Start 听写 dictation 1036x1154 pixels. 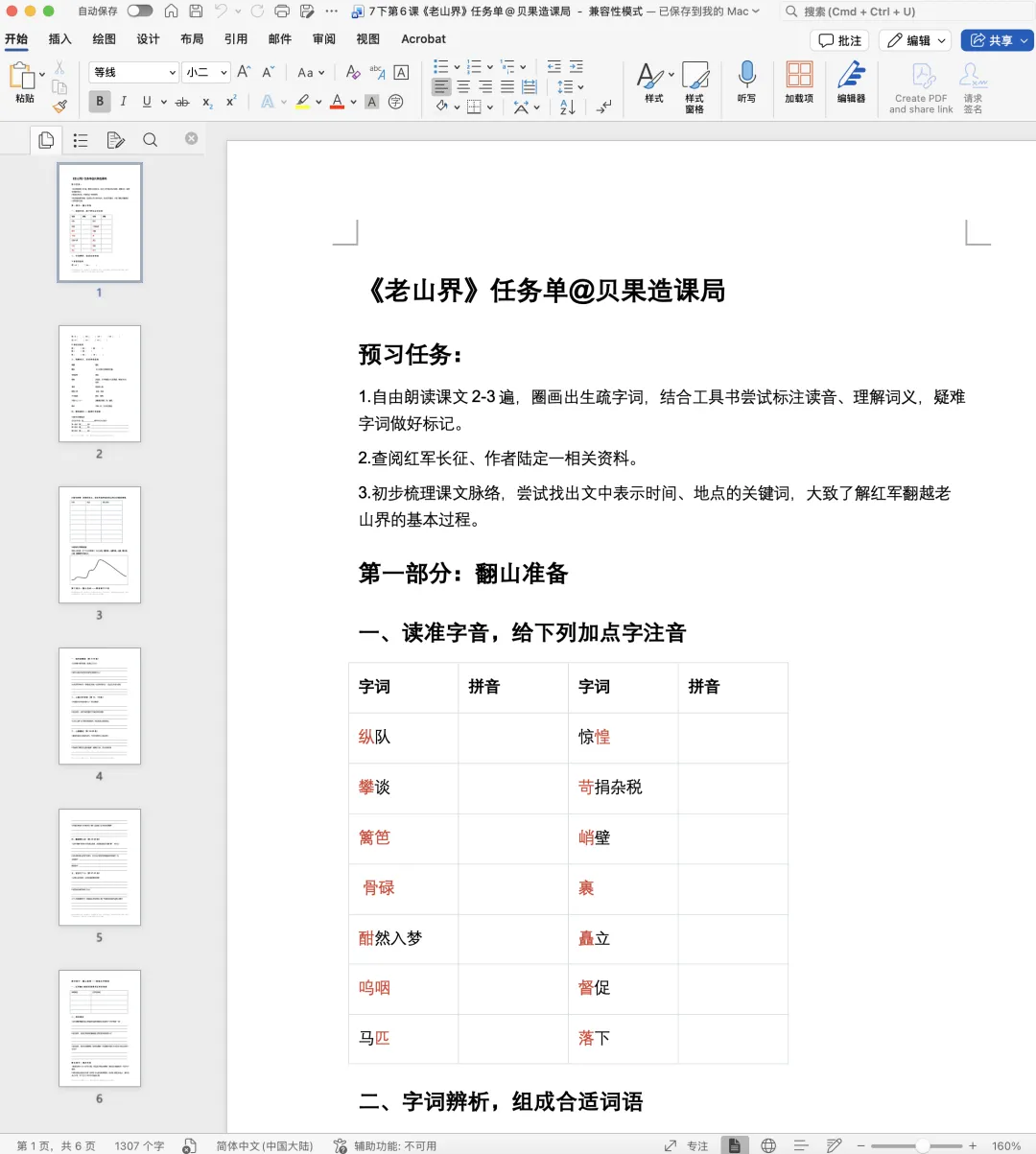(746, 82)
